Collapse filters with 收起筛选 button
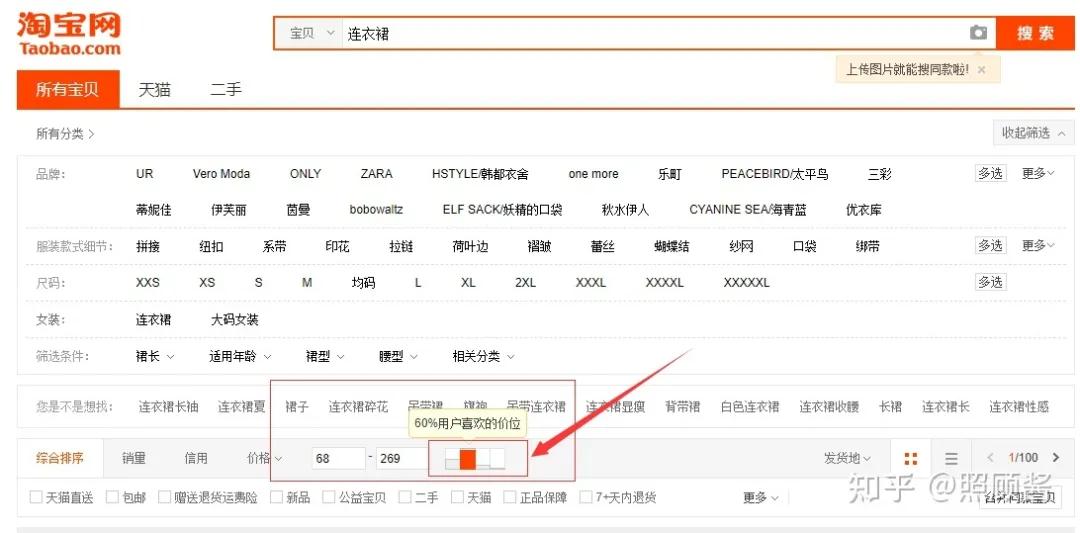 coord(1033,133)
